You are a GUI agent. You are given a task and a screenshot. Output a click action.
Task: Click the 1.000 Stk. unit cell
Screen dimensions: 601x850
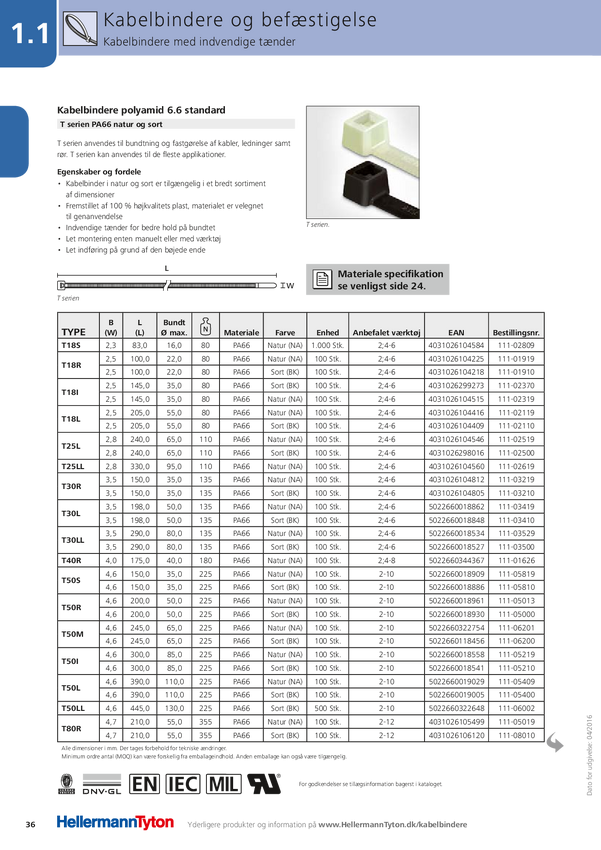pyautogui.click(x=328, y=345)
